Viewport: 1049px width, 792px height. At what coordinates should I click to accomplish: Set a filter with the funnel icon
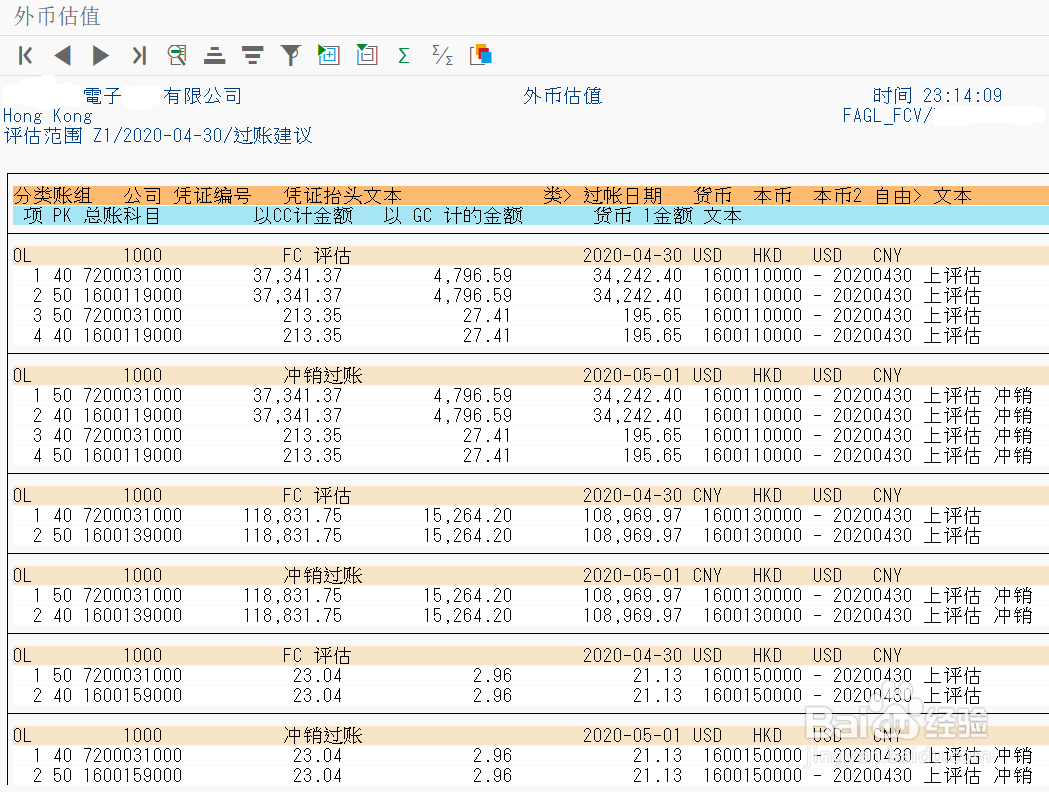click(x=290, y=56)
